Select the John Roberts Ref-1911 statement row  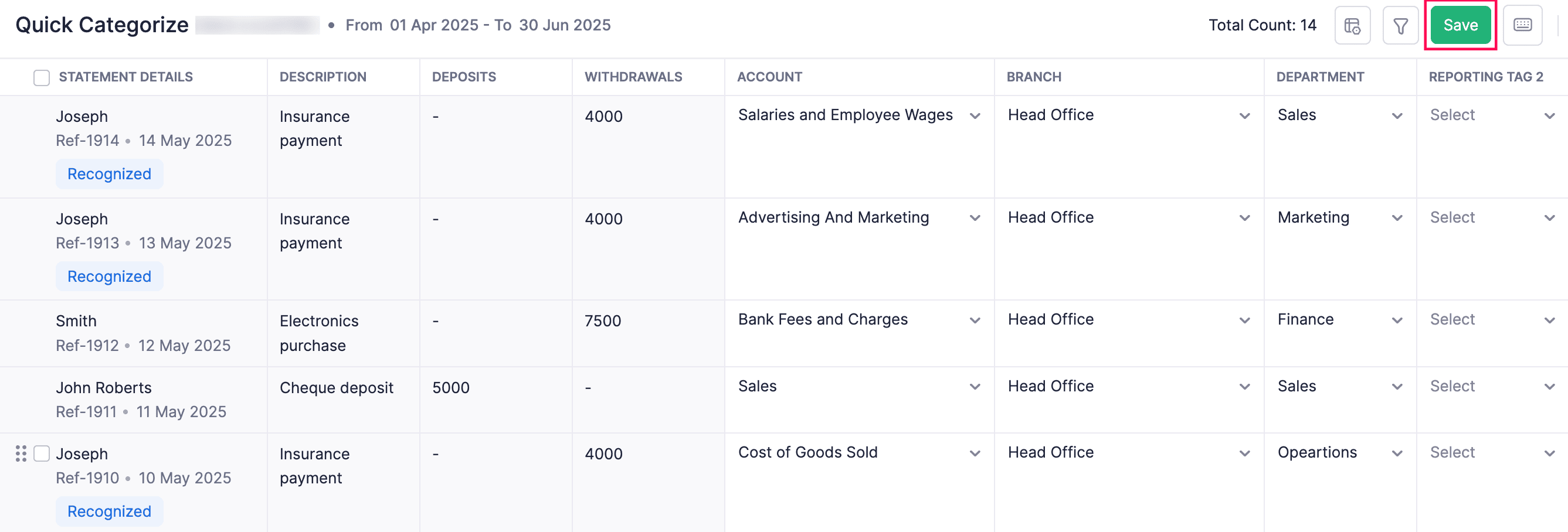(x=104, y=388)
